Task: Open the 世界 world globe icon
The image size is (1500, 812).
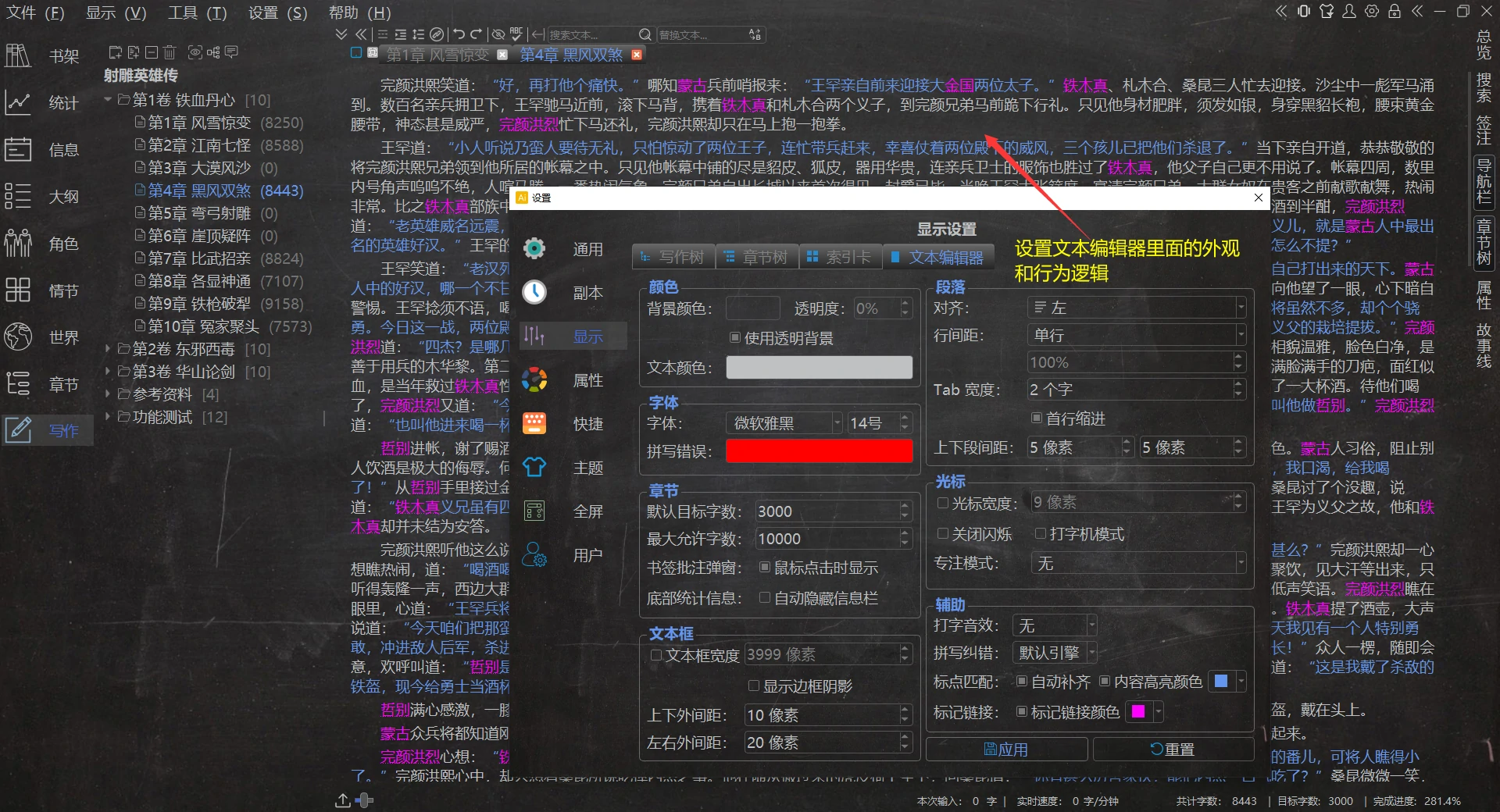Action: [x=18, y=337]
